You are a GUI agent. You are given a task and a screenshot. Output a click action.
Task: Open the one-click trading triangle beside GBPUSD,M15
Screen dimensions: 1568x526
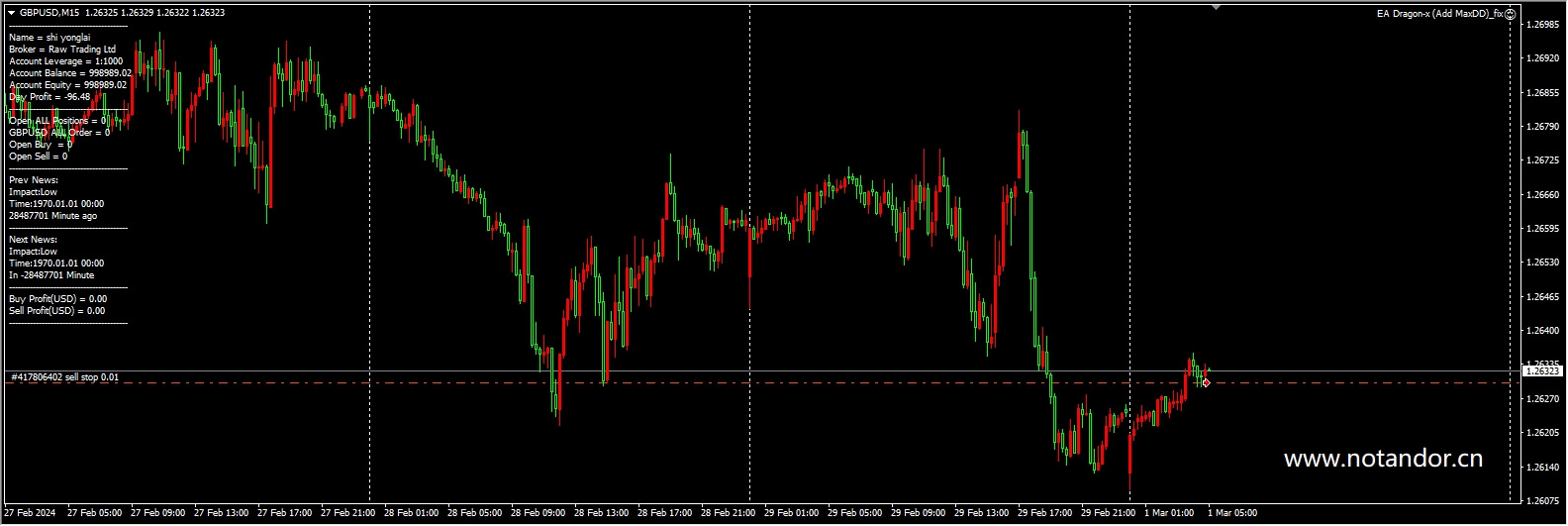[x=11, y=13]
